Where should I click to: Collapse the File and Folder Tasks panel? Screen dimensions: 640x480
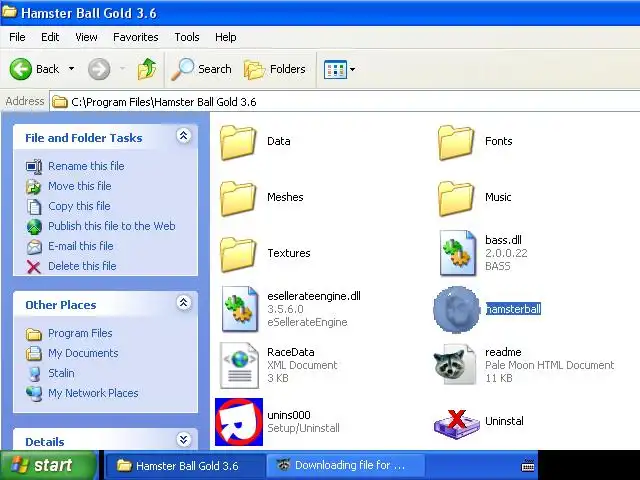coord(184,136)
